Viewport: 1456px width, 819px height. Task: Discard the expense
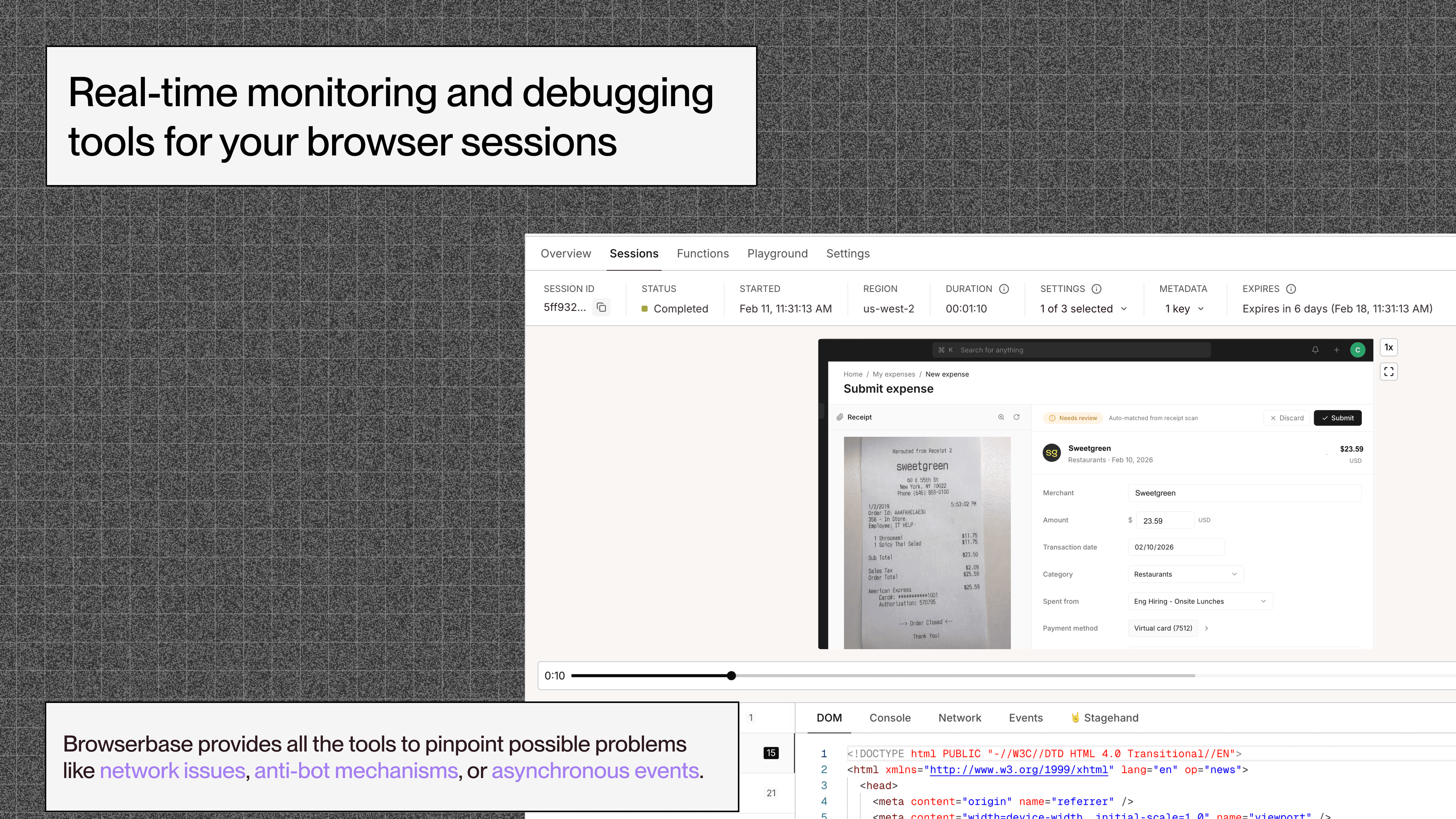coord(1287,418)
